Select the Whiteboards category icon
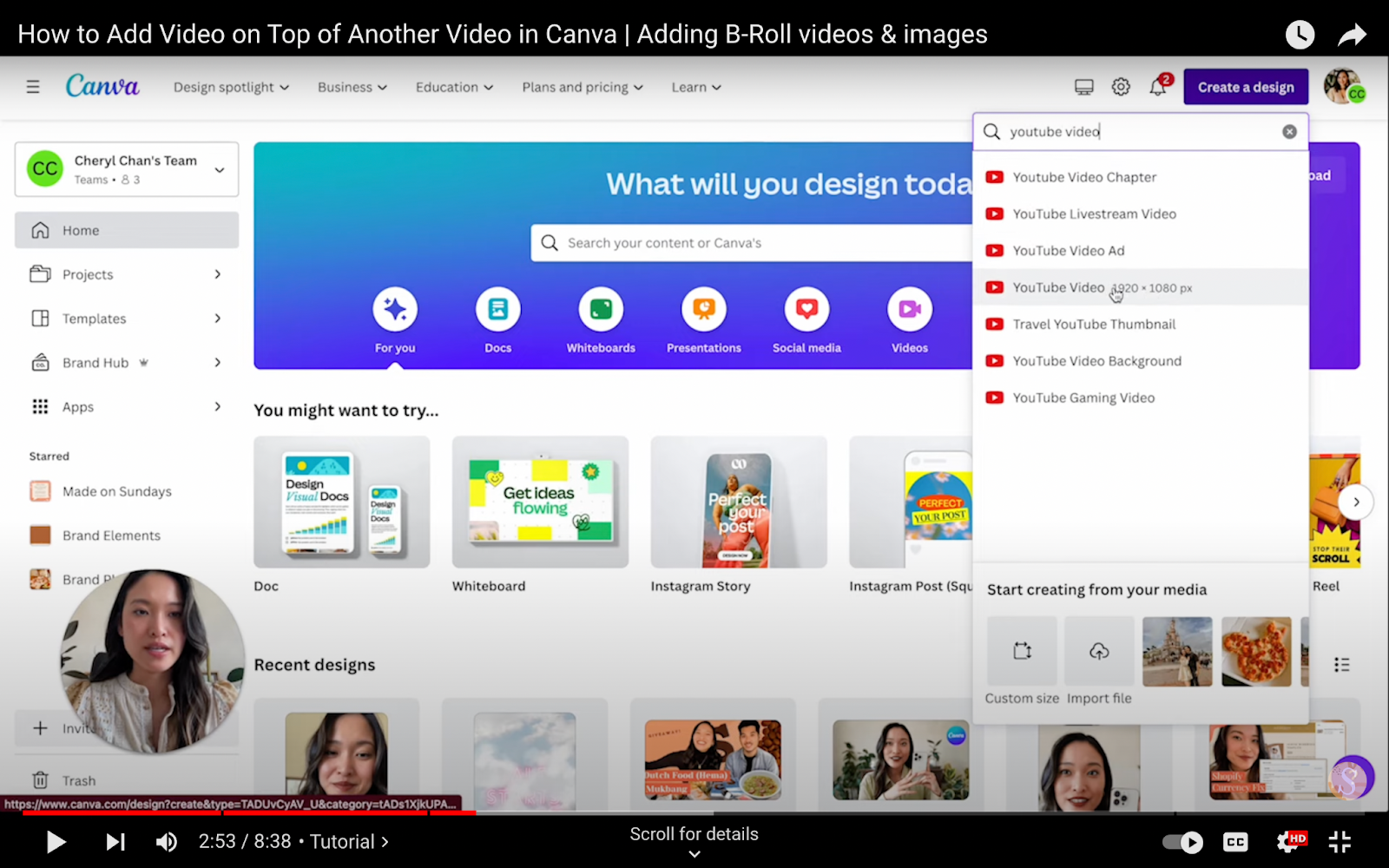 pos(601,309)
